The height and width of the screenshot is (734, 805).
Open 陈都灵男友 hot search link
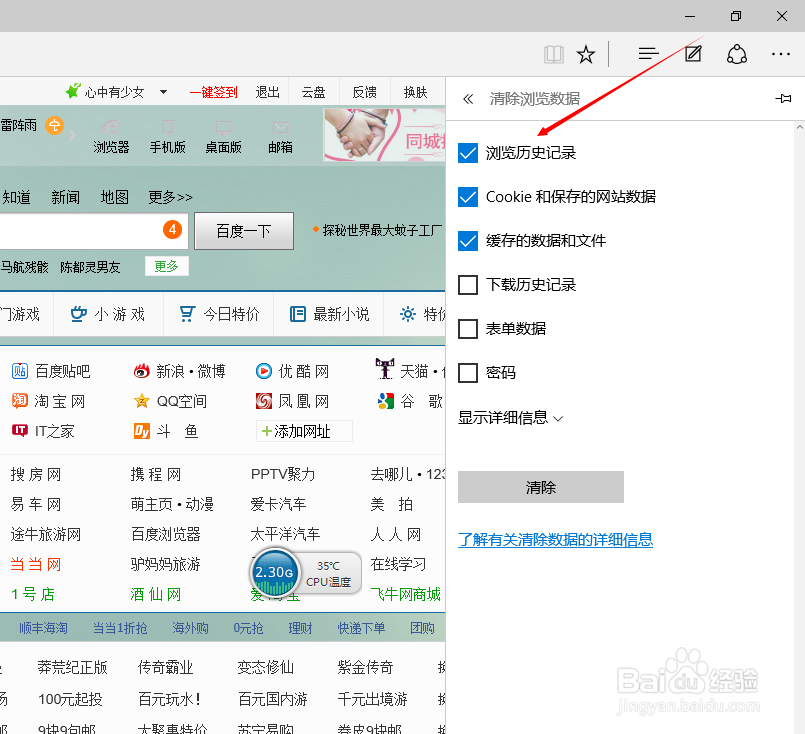[x=90, y=267]
